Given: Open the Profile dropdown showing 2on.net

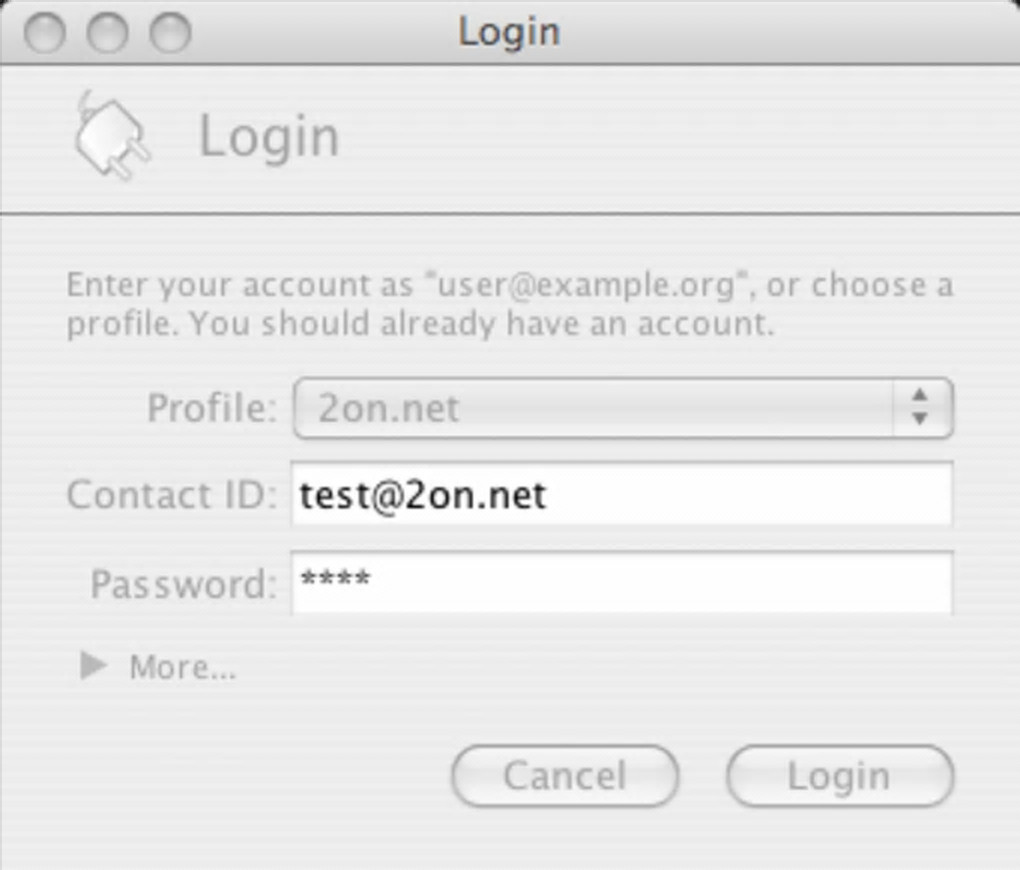Looking at the screenshot, I should (x=600, y=408).
